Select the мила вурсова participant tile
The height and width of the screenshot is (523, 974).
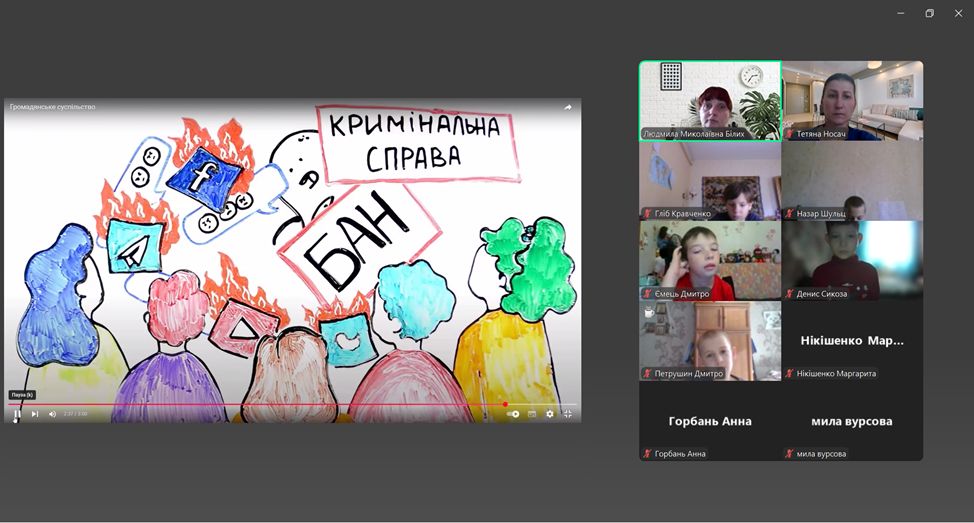(852, 420)
